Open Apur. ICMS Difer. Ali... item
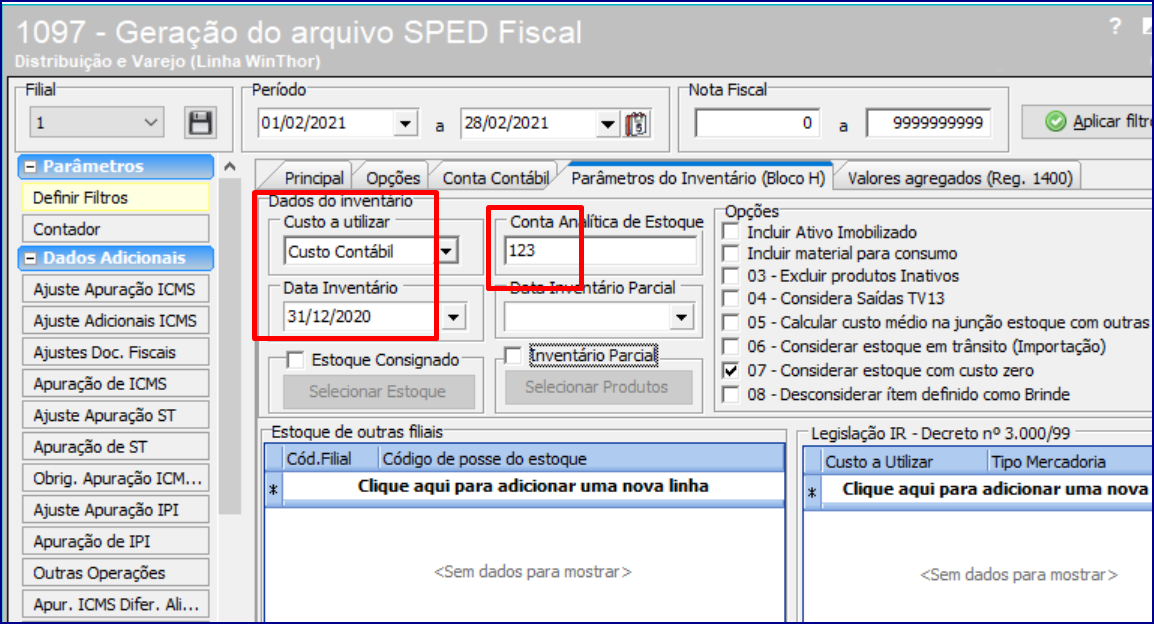Screen dimensions: 1154x624 [116, 605]
